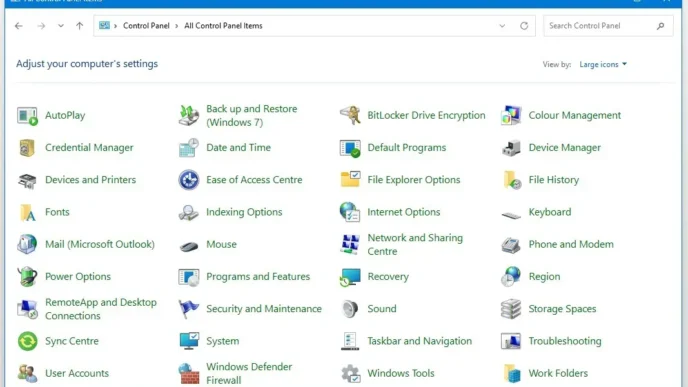The width and height of the screenshot is (688, 387).
Task: Click the Default Programs icon
Action: (x=350, y=148)
